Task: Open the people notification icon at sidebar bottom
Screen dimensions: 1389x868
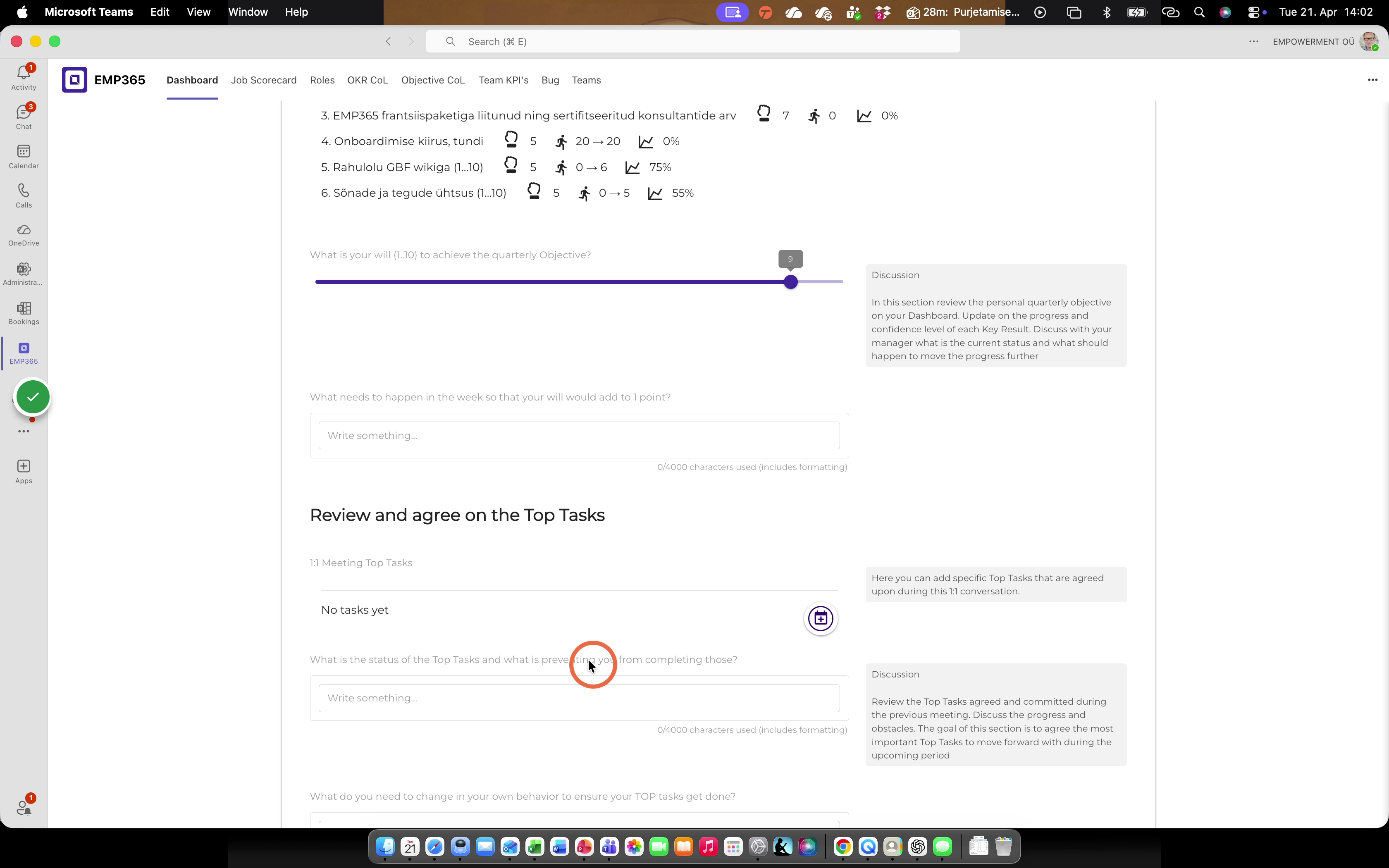Action: click(x=24, y=806)
